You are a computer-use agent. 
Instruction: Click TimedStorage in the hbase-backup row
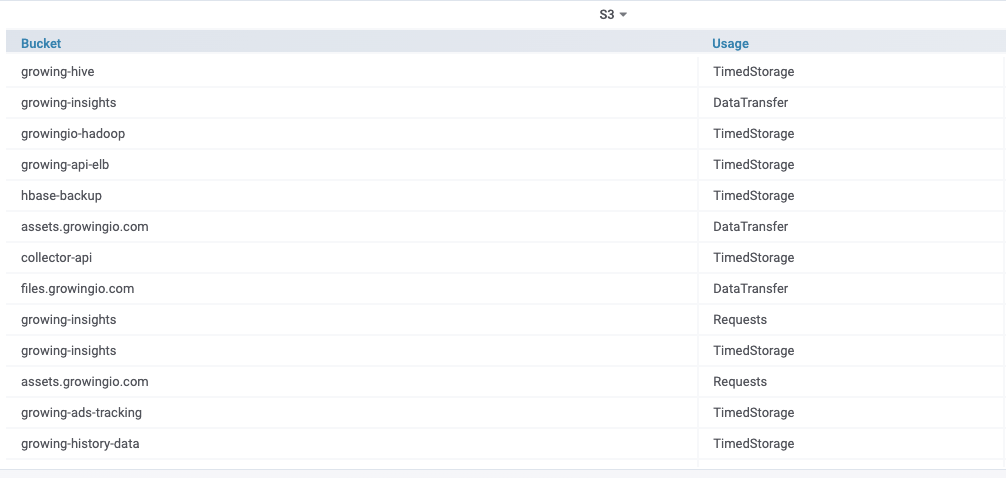click(753, 196)
